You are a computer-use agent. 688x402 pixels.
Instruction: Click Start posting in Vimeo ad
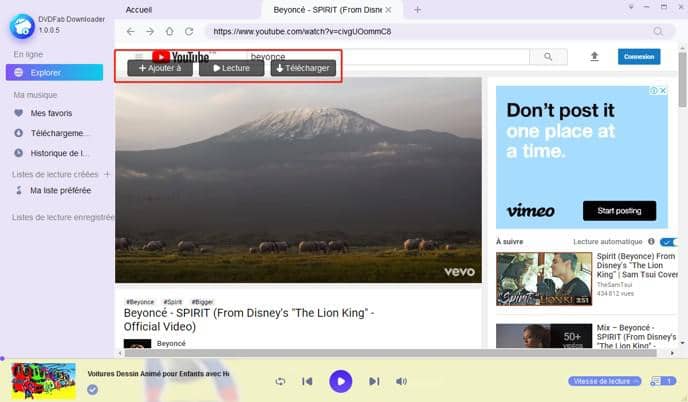point(619,211)
